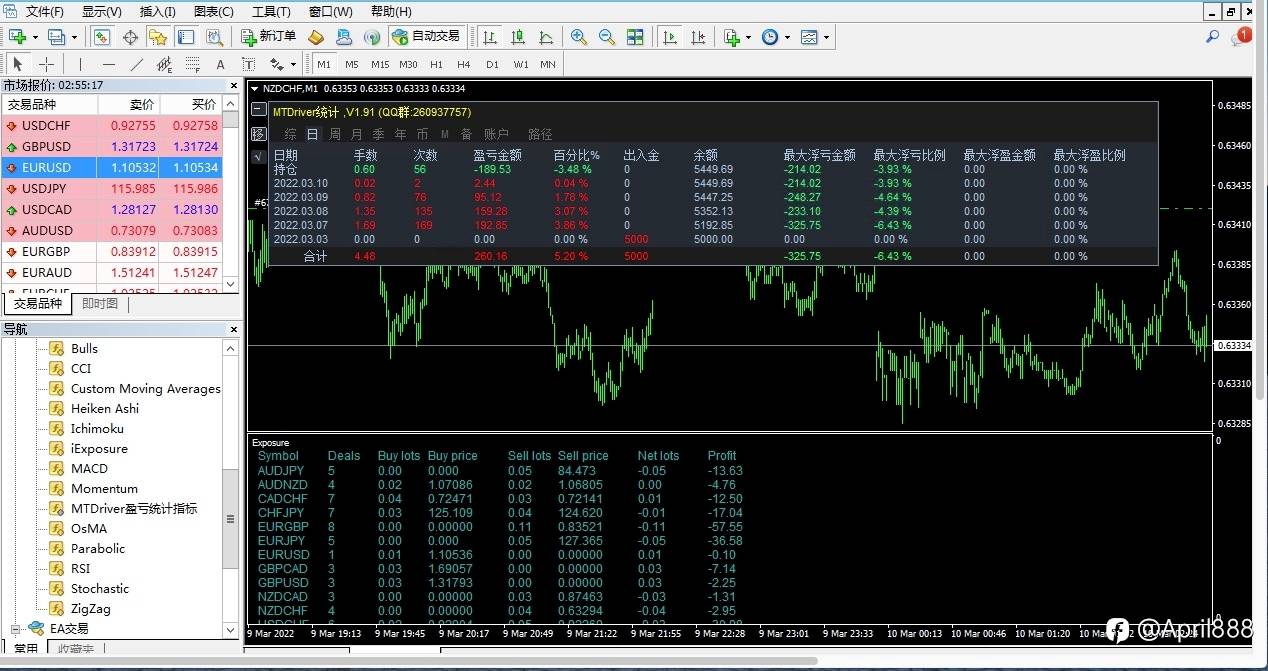Toggle the Market Watch window icon

pyautogui.click(x=102, y=37)
